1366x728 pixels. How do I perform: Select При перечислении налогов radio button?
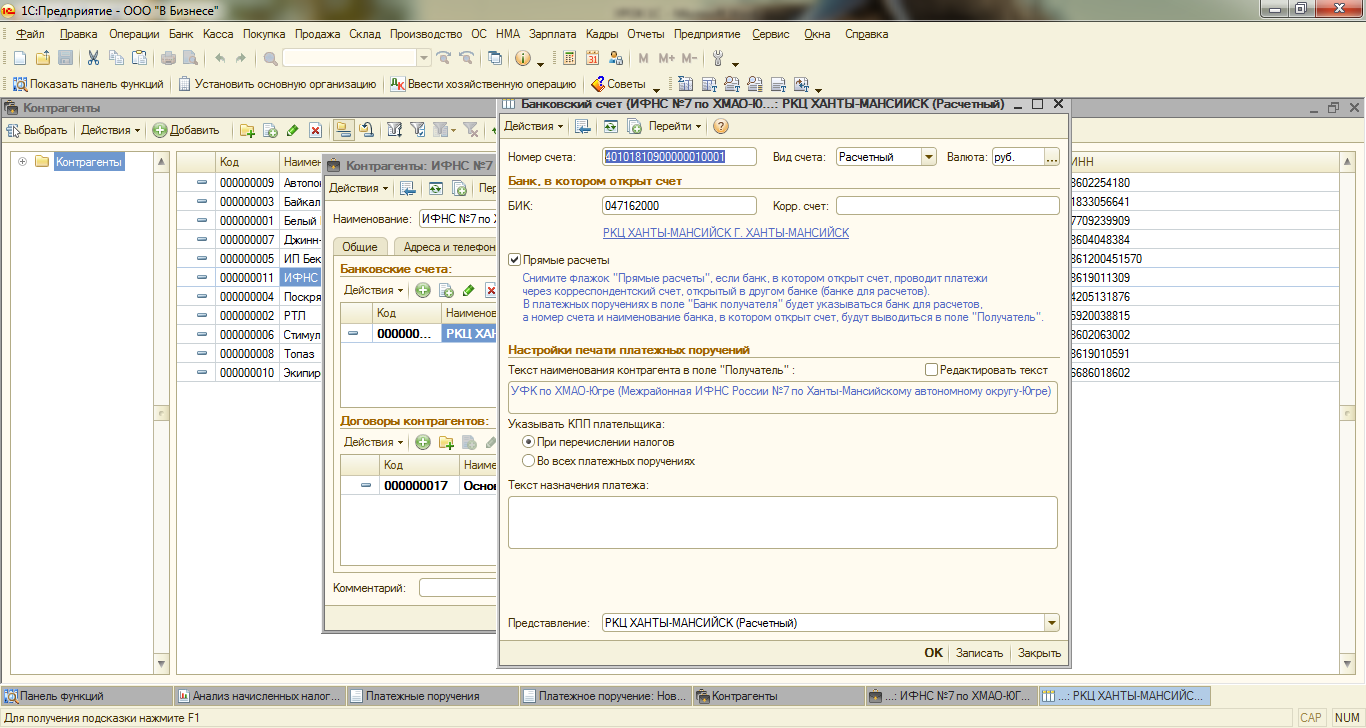[x=529, y=441]
